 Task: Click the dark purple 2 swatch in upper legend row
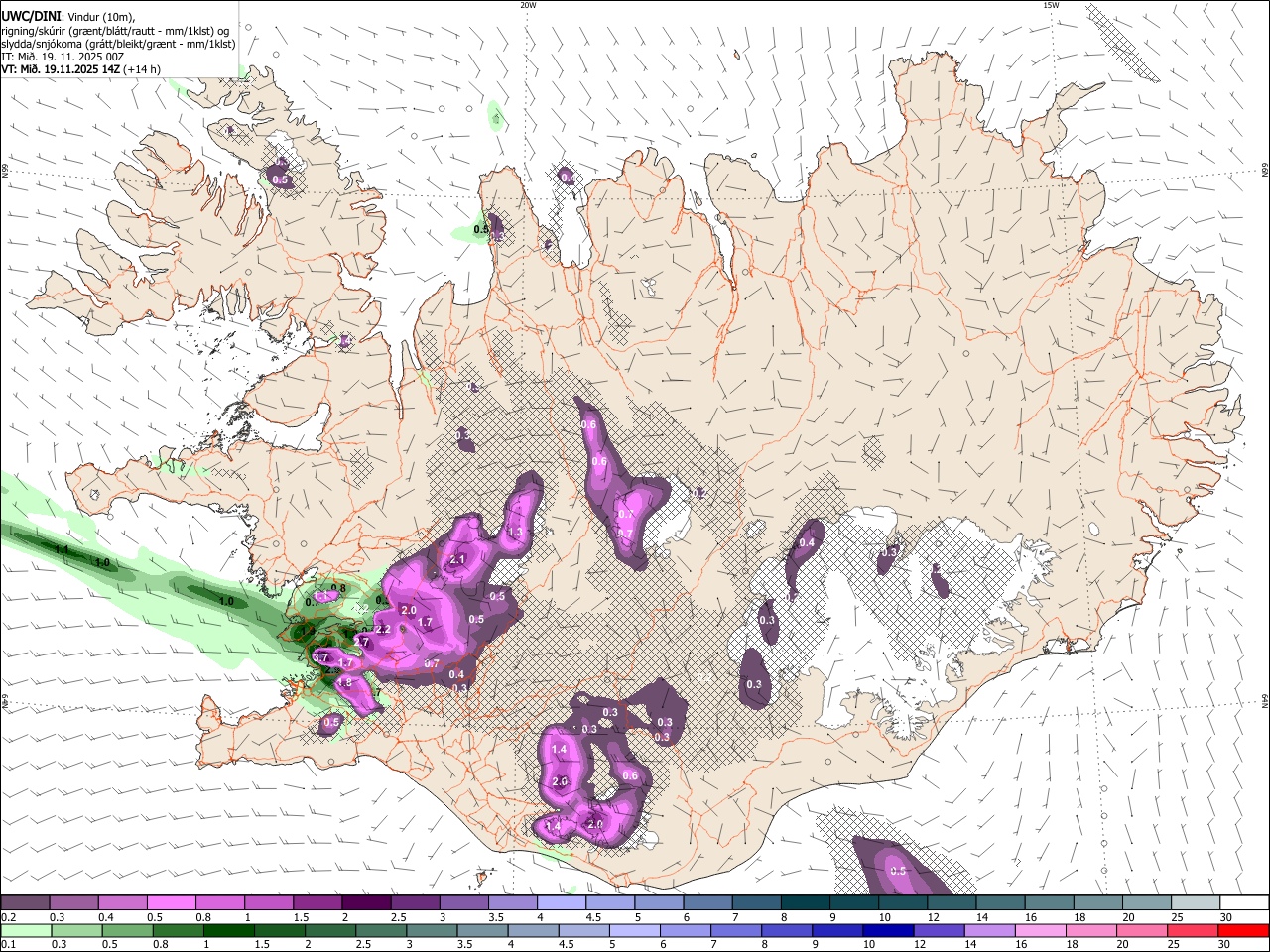tap(366, 903)
